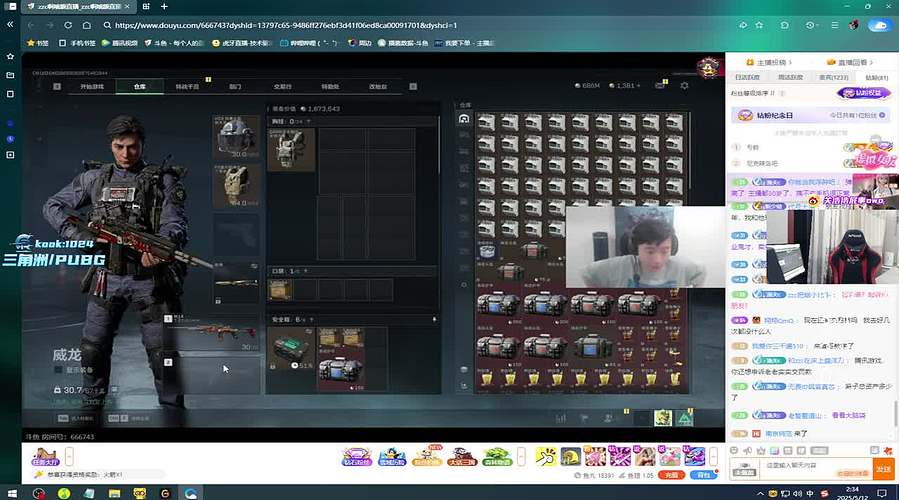The image size is (899, 500).
Task: Open the 腾讯视频 bookmark
Action: point(120,43)
